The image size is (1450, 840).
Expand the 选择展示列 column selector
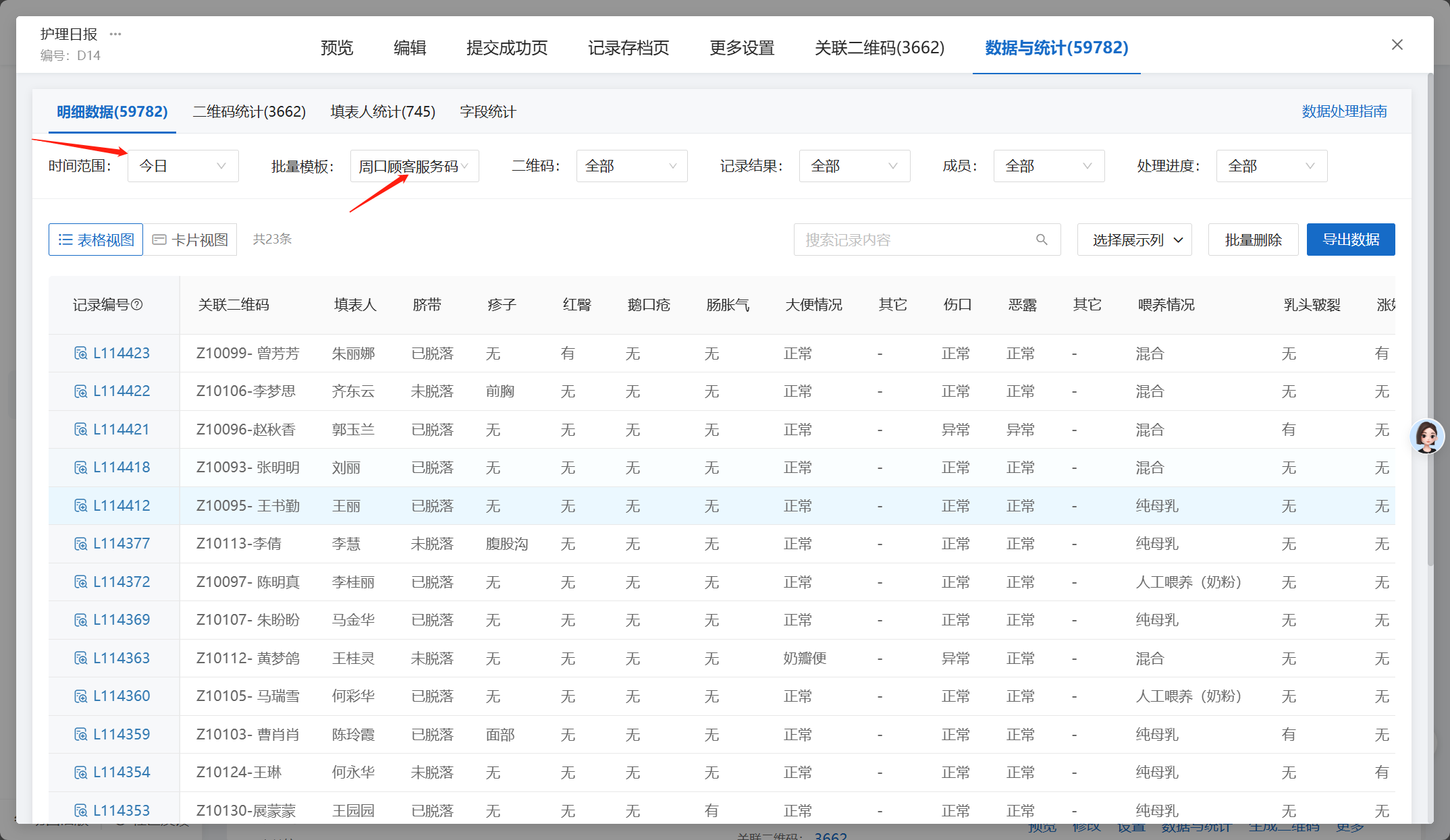(x=1134, y=240)
